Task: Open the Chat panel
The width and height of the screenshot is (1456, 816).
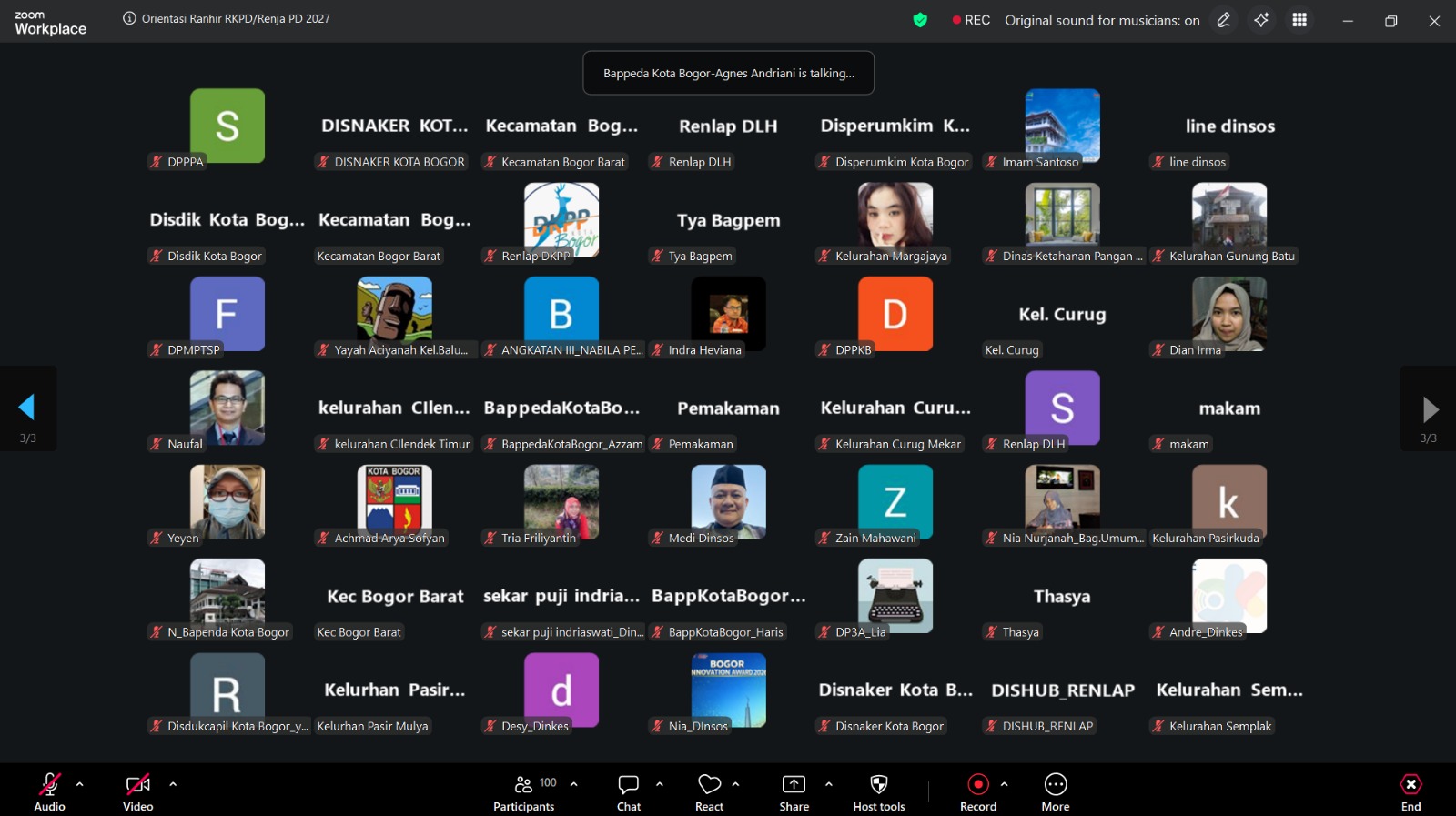Action: (629, 791)
